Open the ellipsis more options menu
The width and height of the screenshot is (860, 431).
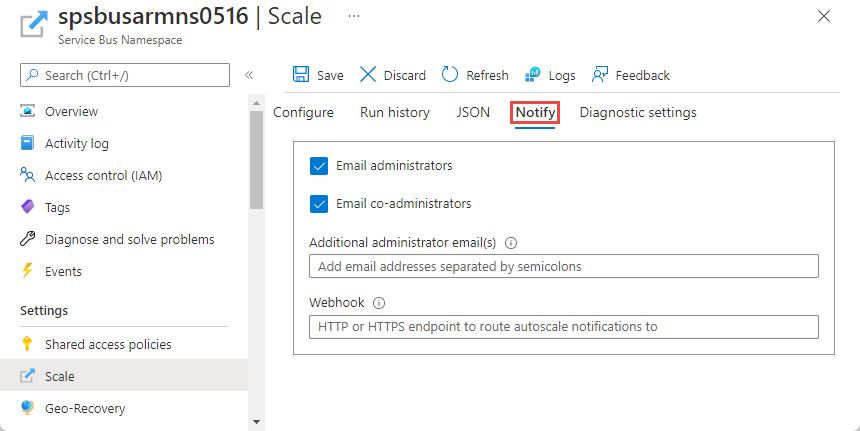click(354, 17)
